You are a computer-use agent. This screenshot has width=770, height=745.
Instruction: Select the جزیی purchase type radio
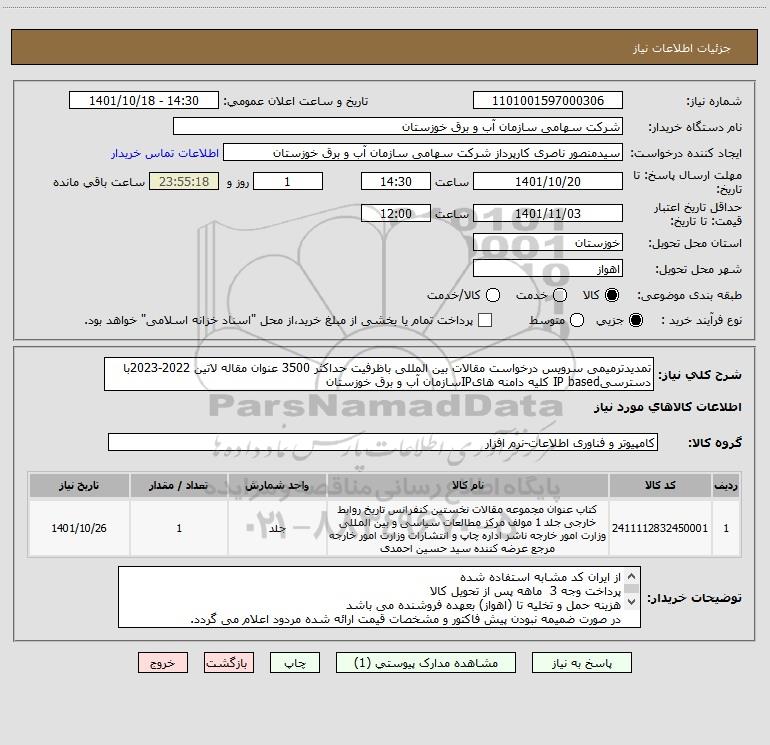636,320
